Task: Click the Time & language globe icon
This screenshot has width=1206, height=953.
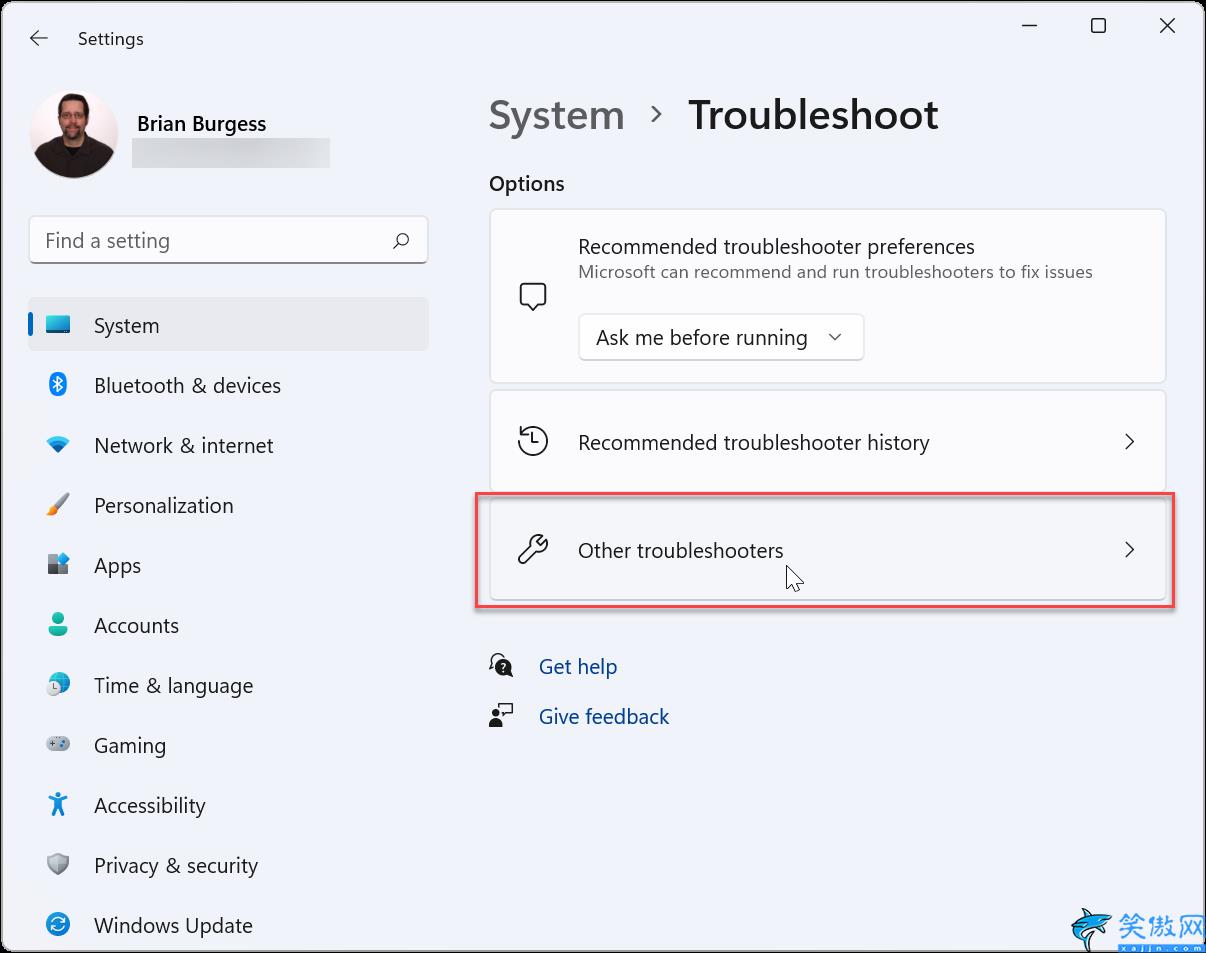Action: coord(58,685)
